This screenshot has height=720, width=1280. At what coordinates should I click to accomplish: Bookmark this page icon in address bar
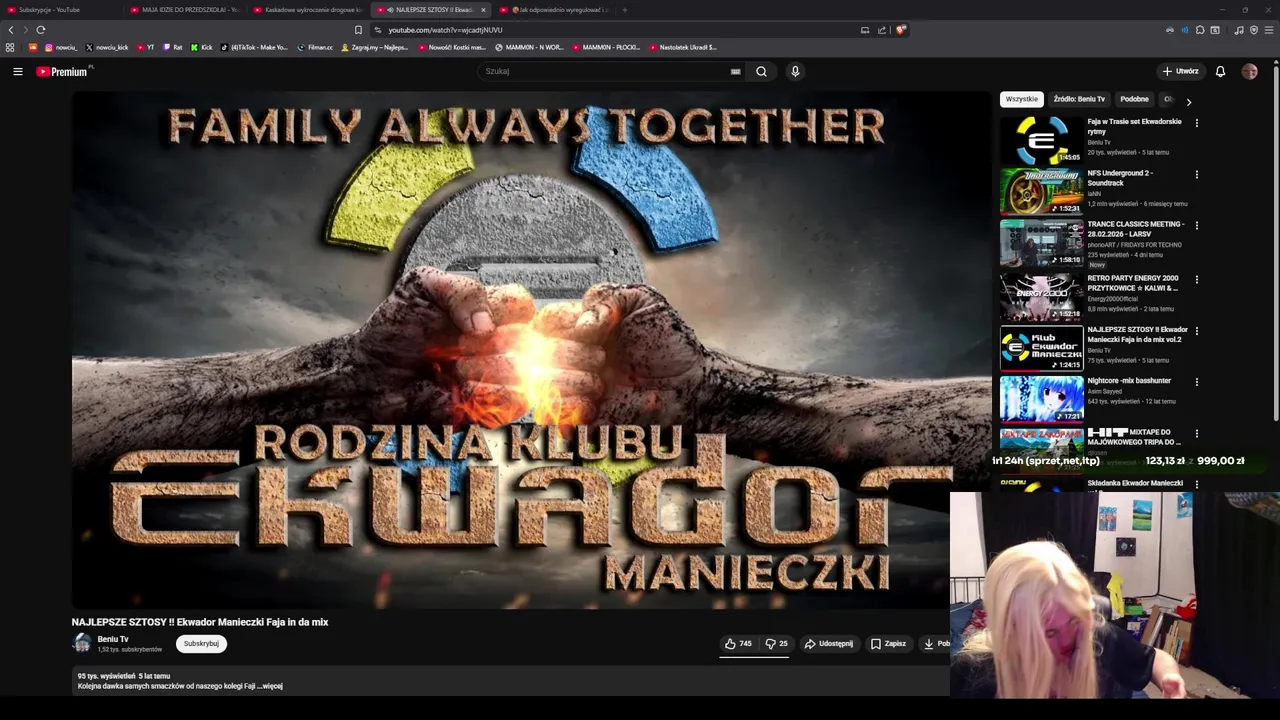[x=358, y=30]
